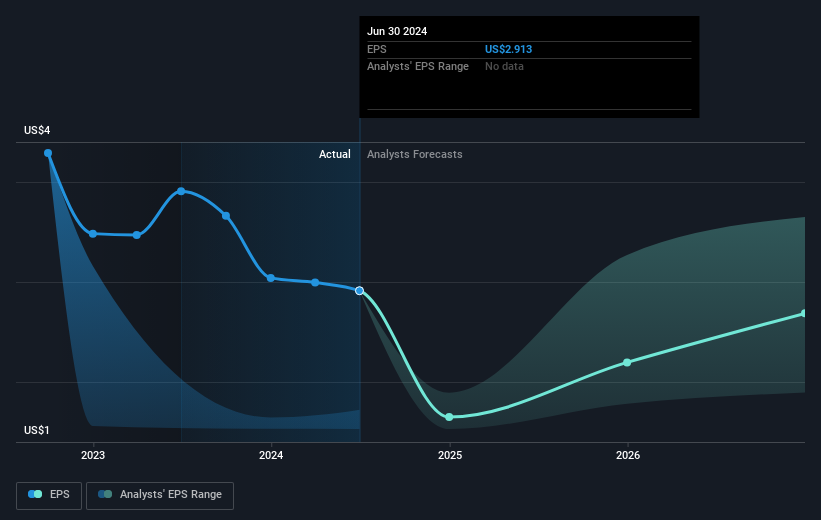821x520 pixels.
Task: Click the 'Actual' section label
Action: tap(335, 154)
